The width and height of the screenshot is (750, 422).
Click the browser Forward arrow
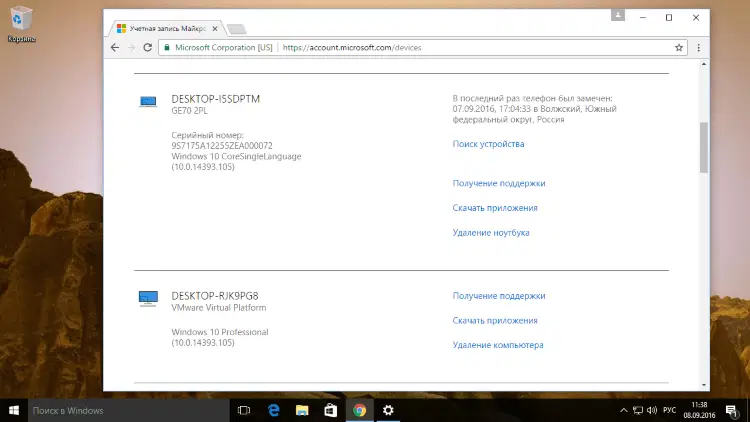[x=132, y=47]
